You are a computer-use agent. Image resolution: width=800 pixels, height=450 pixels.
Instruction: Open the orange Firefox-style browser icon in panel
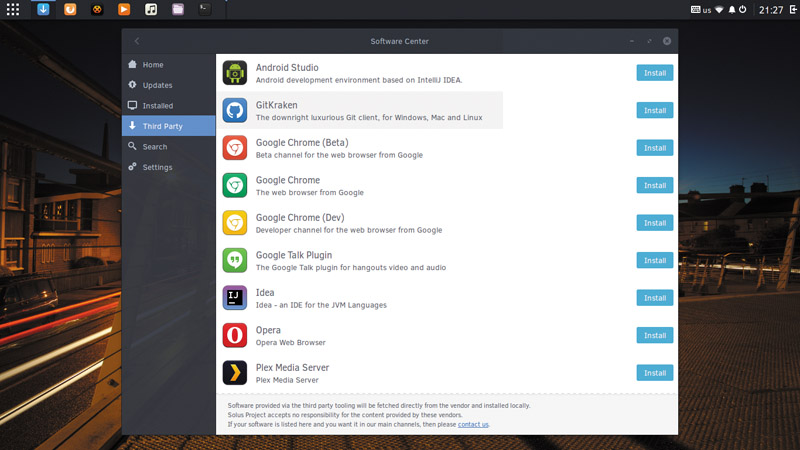point(70,9)
